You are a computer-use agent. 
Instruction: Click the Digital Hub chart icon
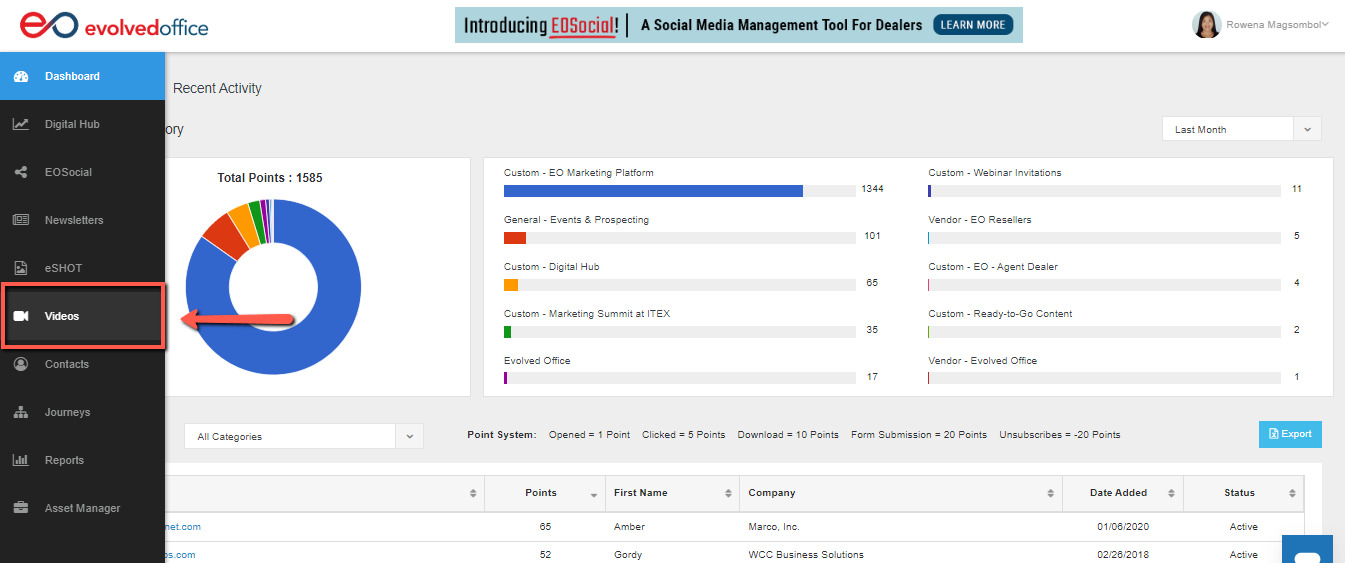click(21, 125)
